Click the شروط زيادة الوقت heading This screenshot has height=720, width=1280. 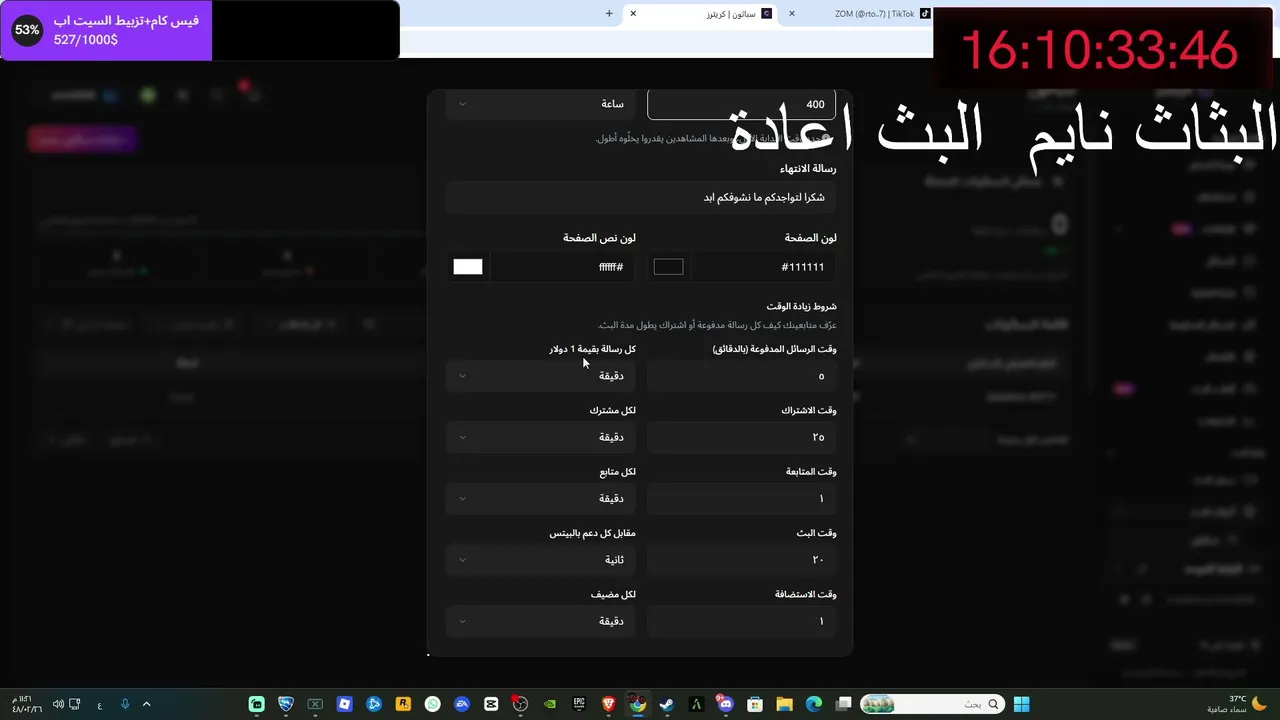[x=802, y=306]
